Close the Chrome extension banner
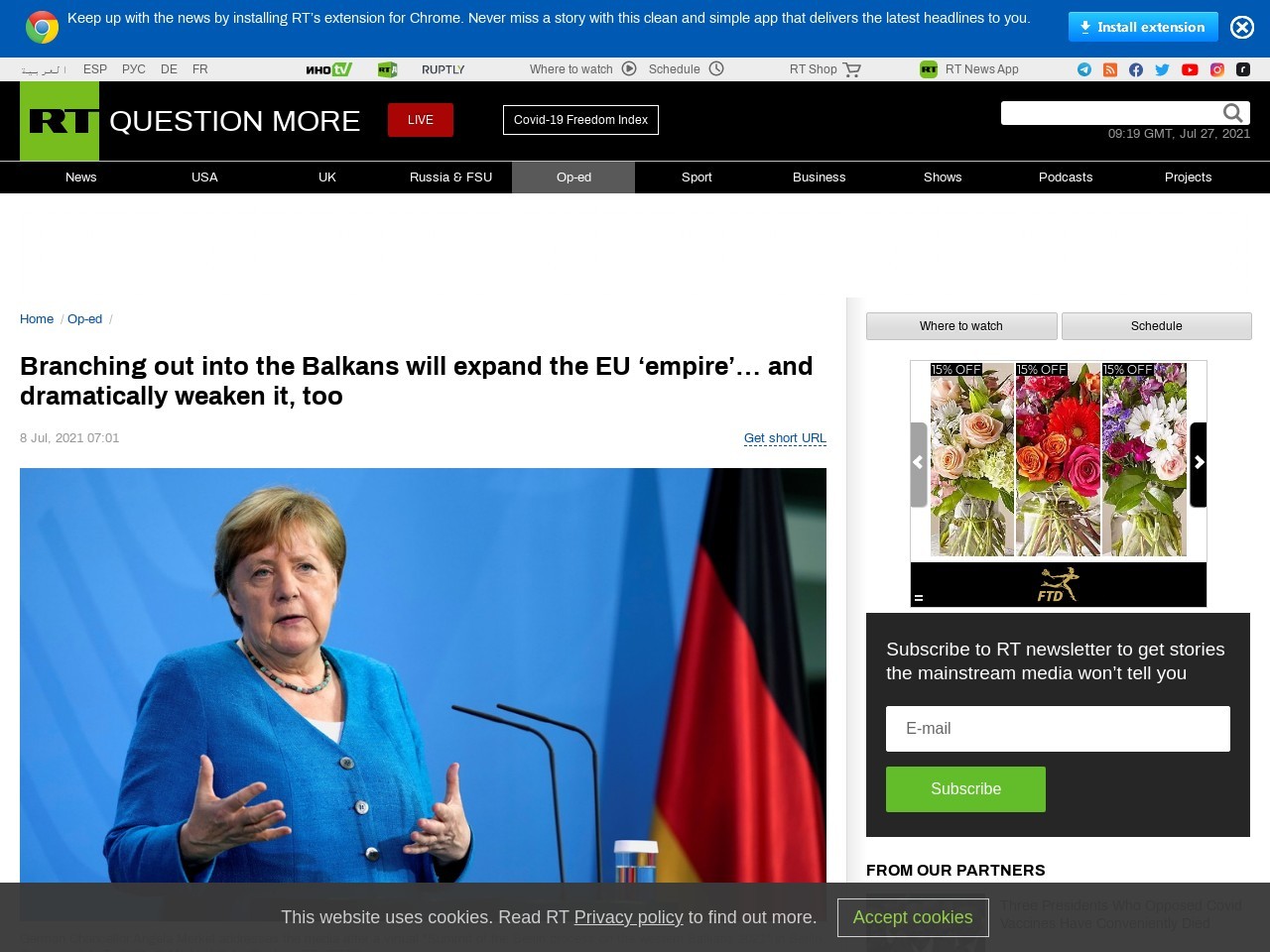 point(1242,27)
